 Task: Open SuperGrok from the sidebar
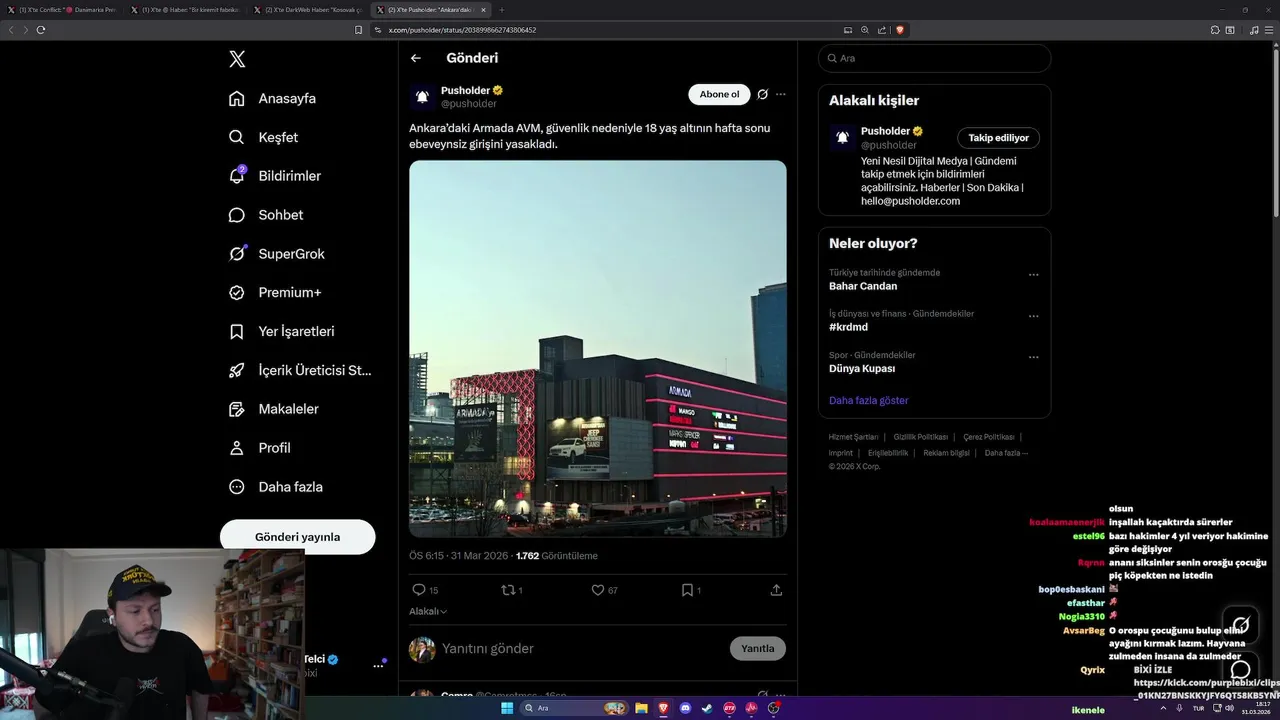[277, 254]
